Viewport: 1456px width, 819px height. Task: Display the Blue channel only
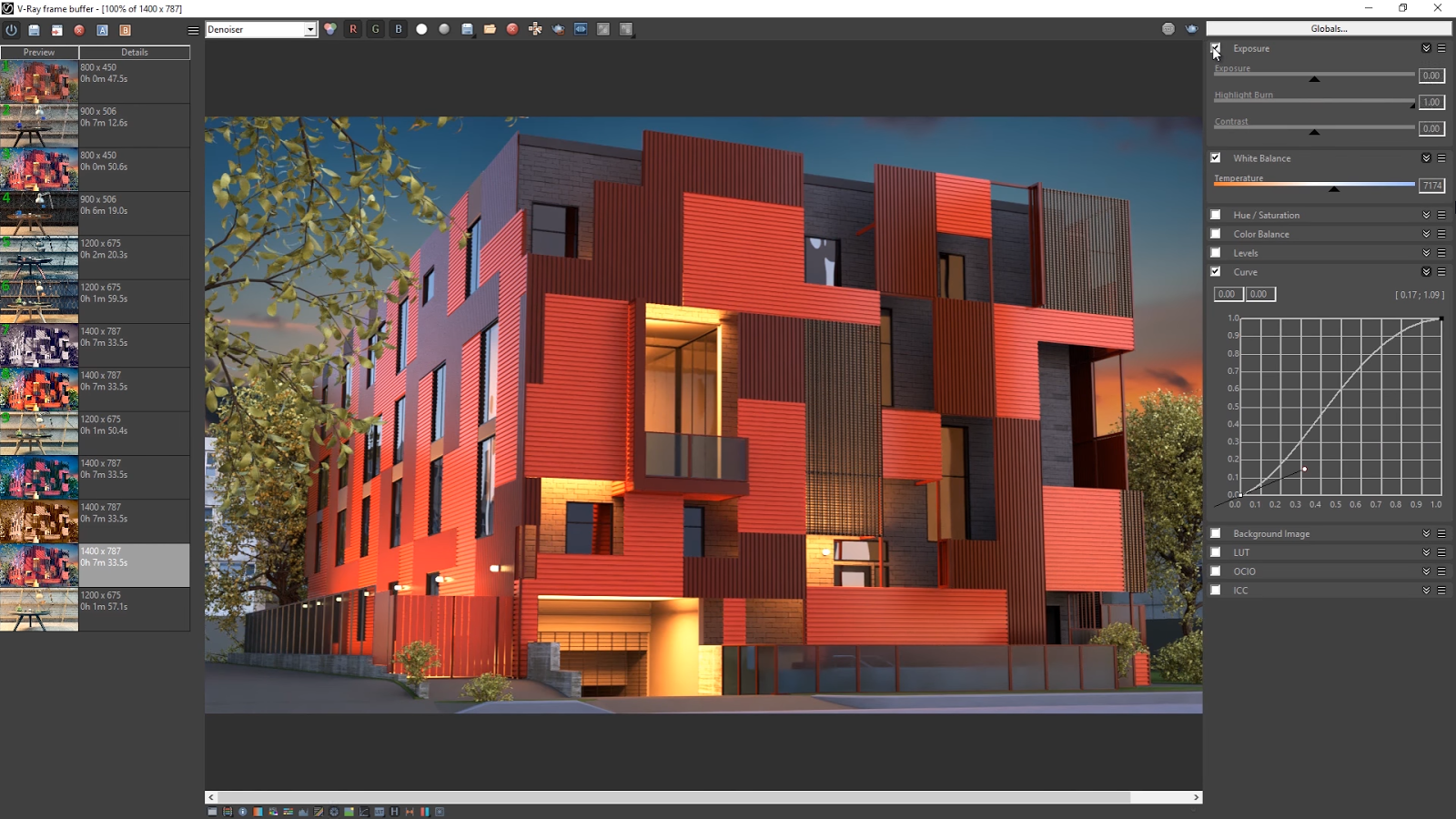[398, 28]
